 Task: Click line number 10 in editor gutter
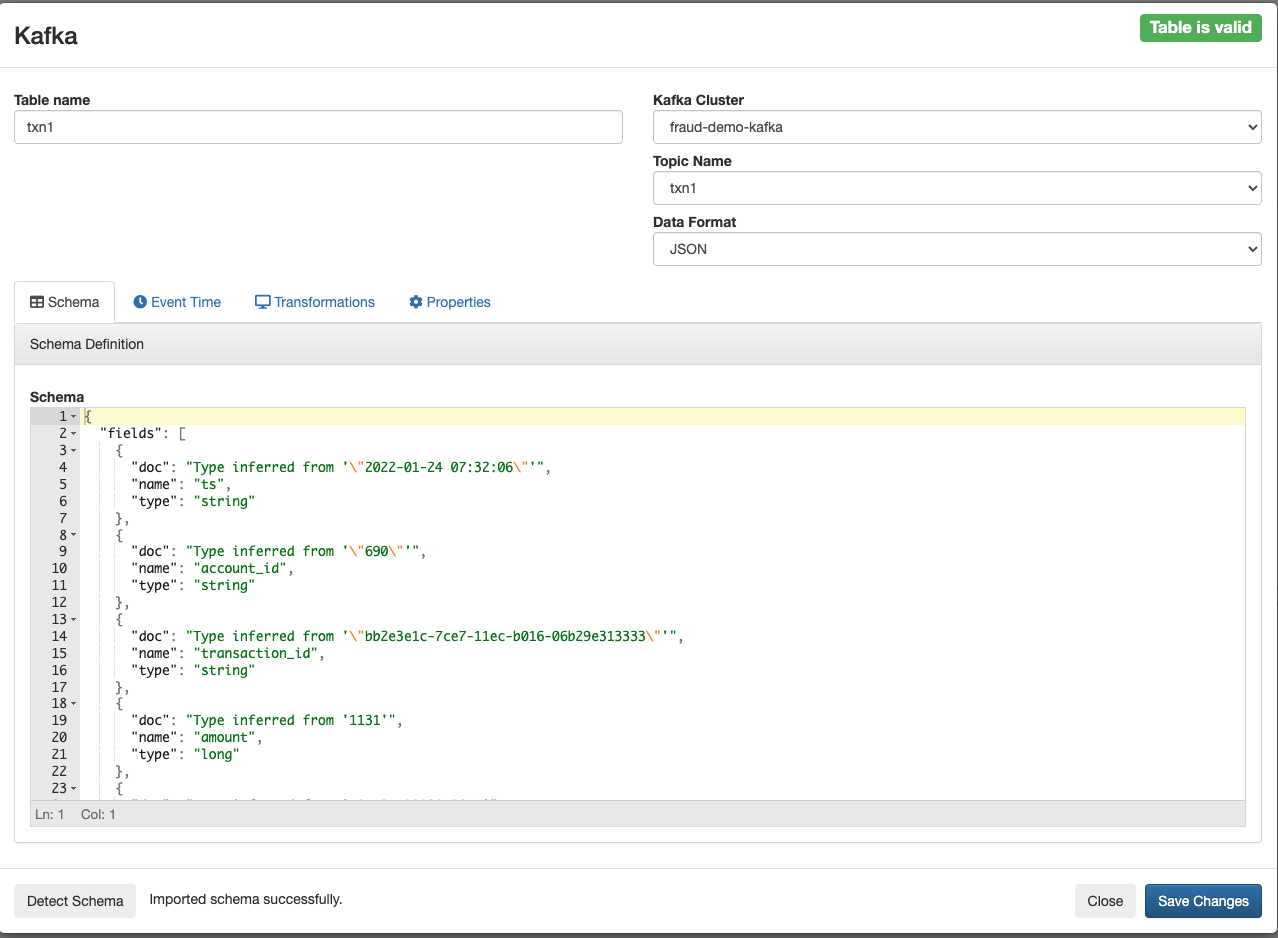coord(58,568)
